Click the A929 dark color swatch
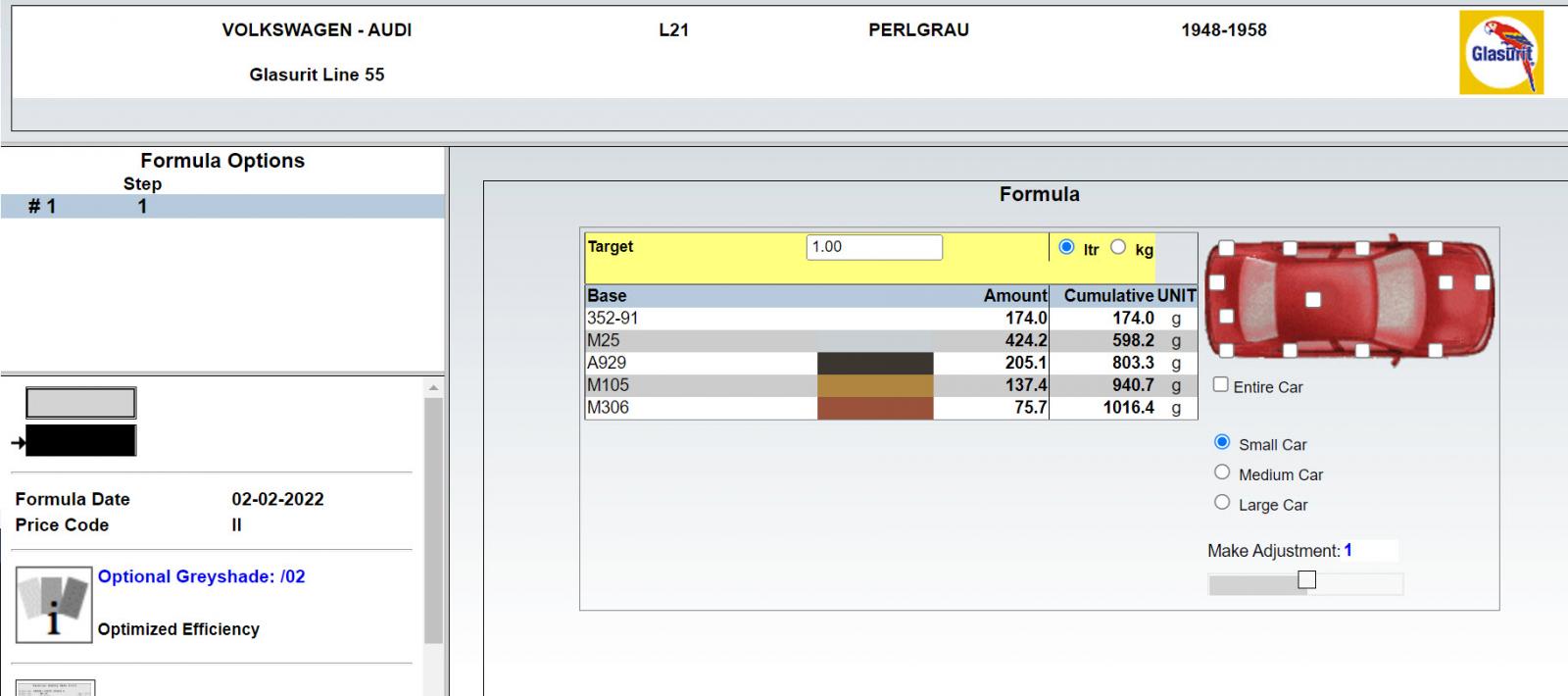Screen dimensions: 1568x696 (875, 363)
